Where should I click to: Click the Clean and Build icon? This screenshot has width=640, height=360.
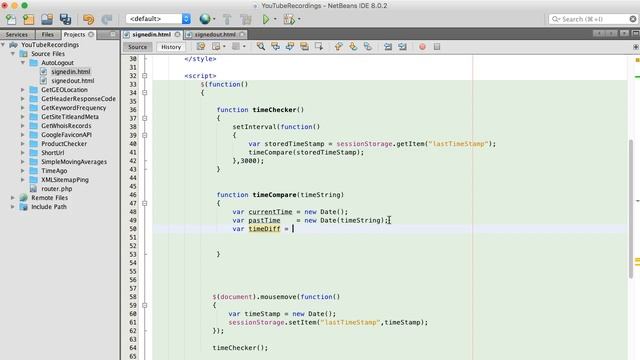246,19
